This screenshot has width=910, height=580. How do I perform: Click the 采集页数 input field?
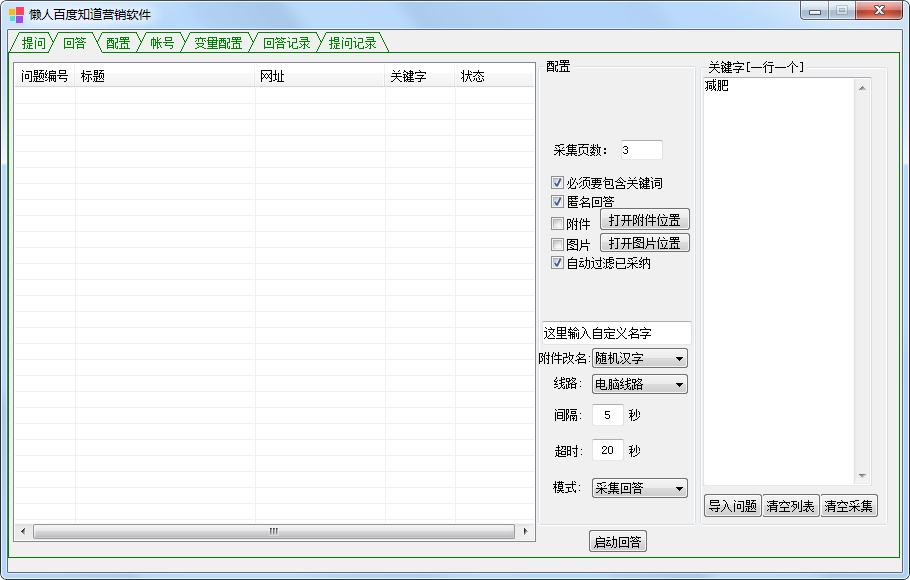640,150
